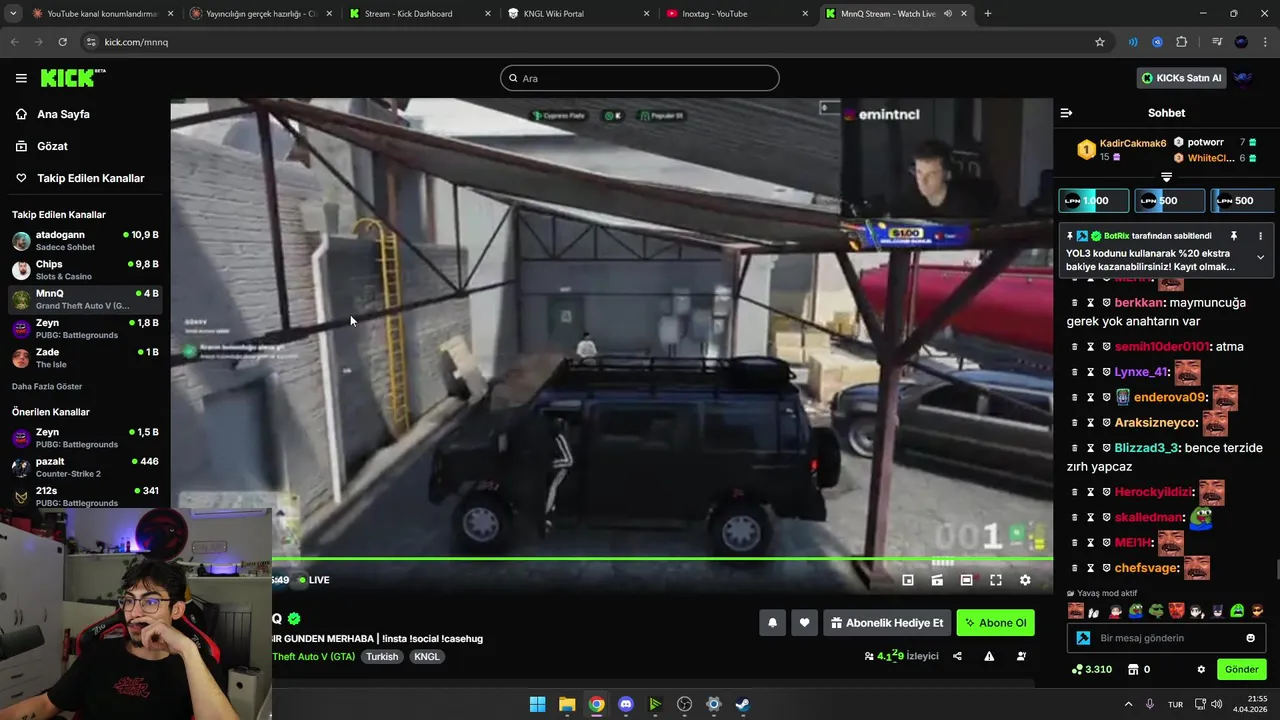1280x720 pixels.
Task: Open Gözat in the sidebar
Action: point(52,146)
